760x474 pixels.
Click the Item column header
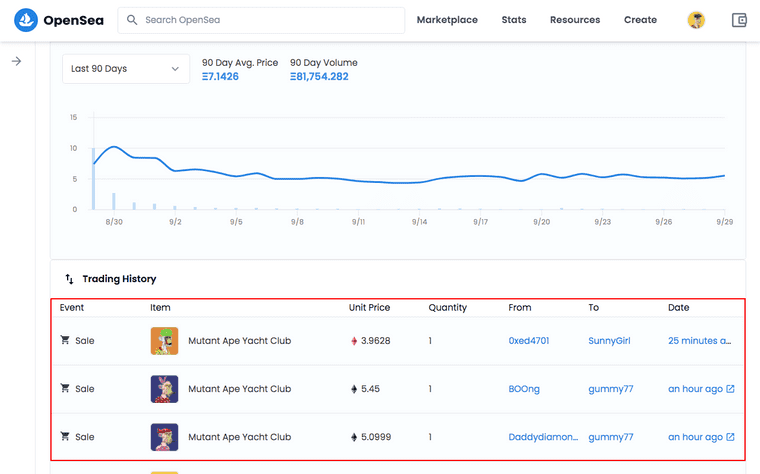160,307
